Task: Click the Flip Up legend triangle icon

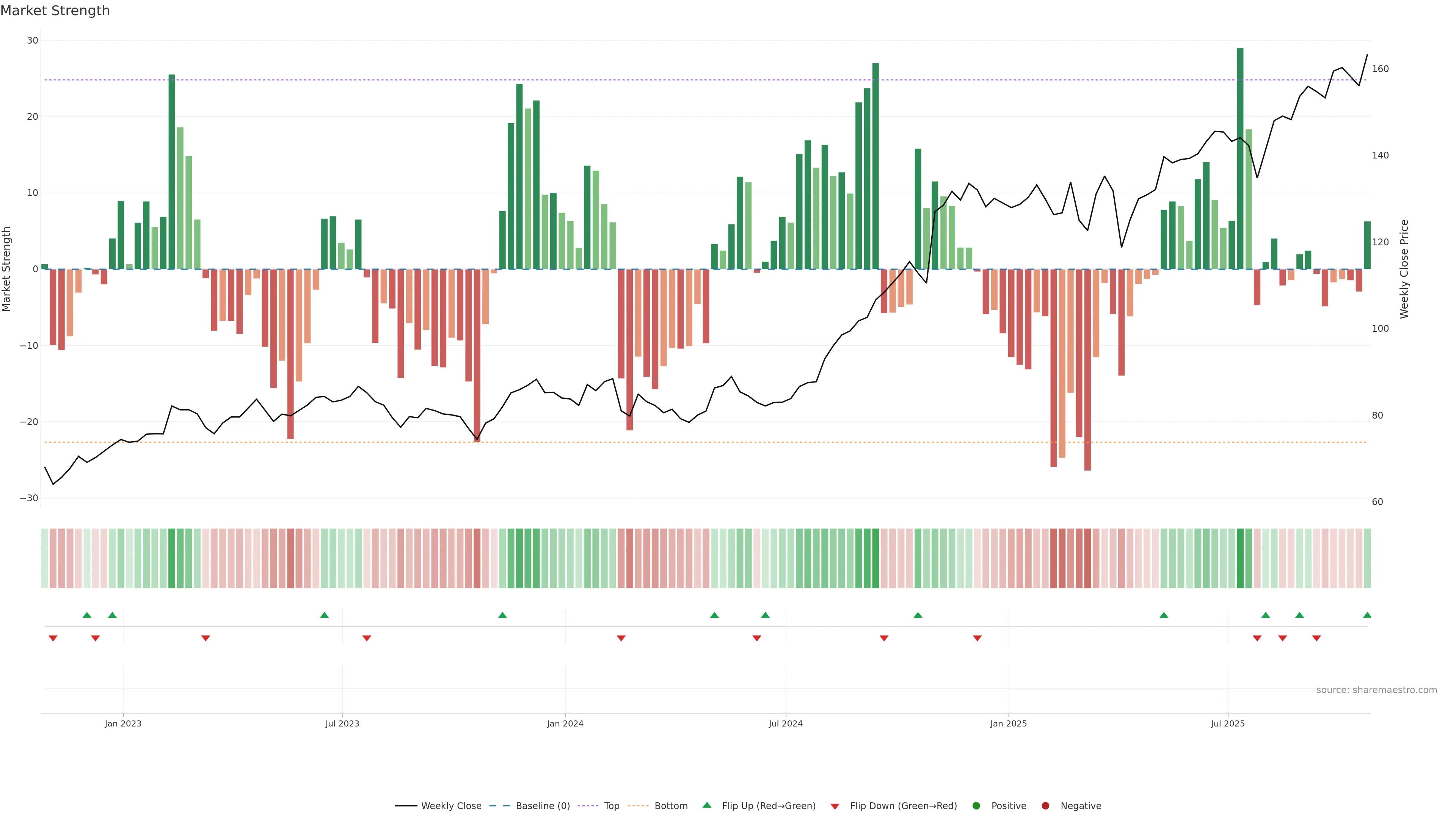Action: 706,805
